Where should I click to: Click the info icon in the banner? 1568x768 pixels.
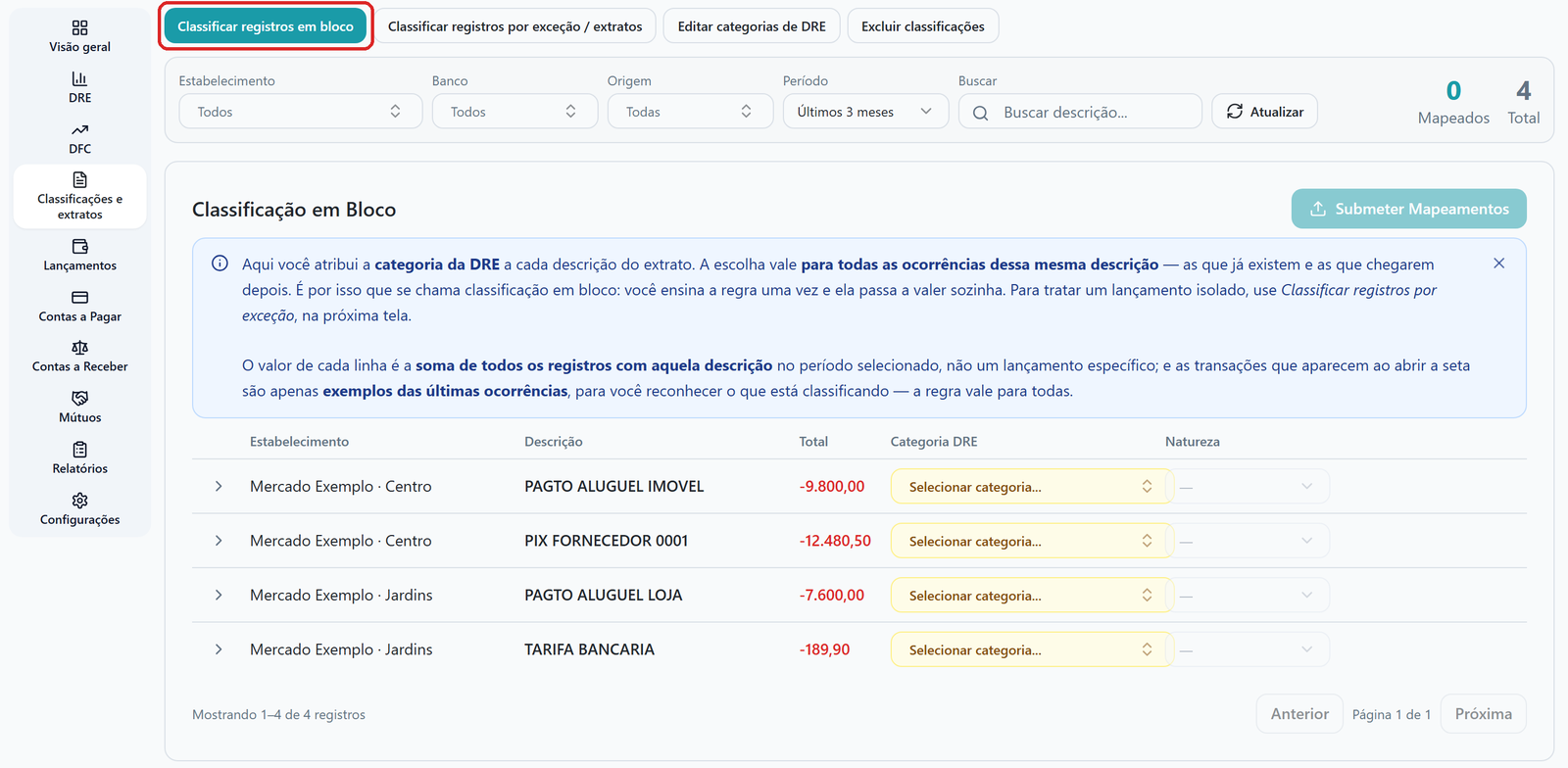pos(220,264)
